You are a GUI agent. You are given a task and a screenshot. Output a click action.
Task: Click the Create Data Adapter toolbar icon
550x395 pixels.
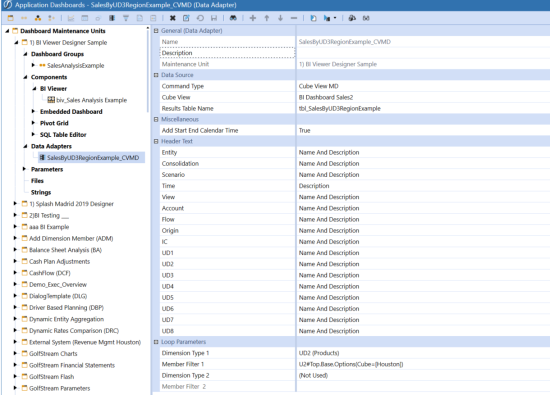[112, 18]
